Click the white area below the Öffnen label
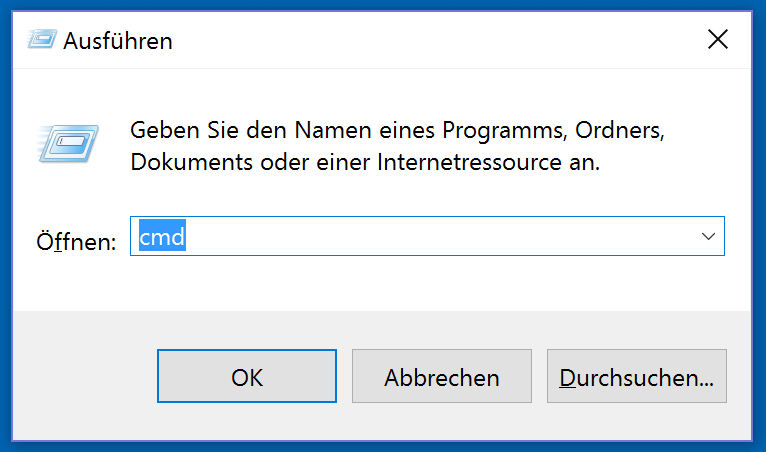This screenshot has width=766, height=452. (75, 285)
